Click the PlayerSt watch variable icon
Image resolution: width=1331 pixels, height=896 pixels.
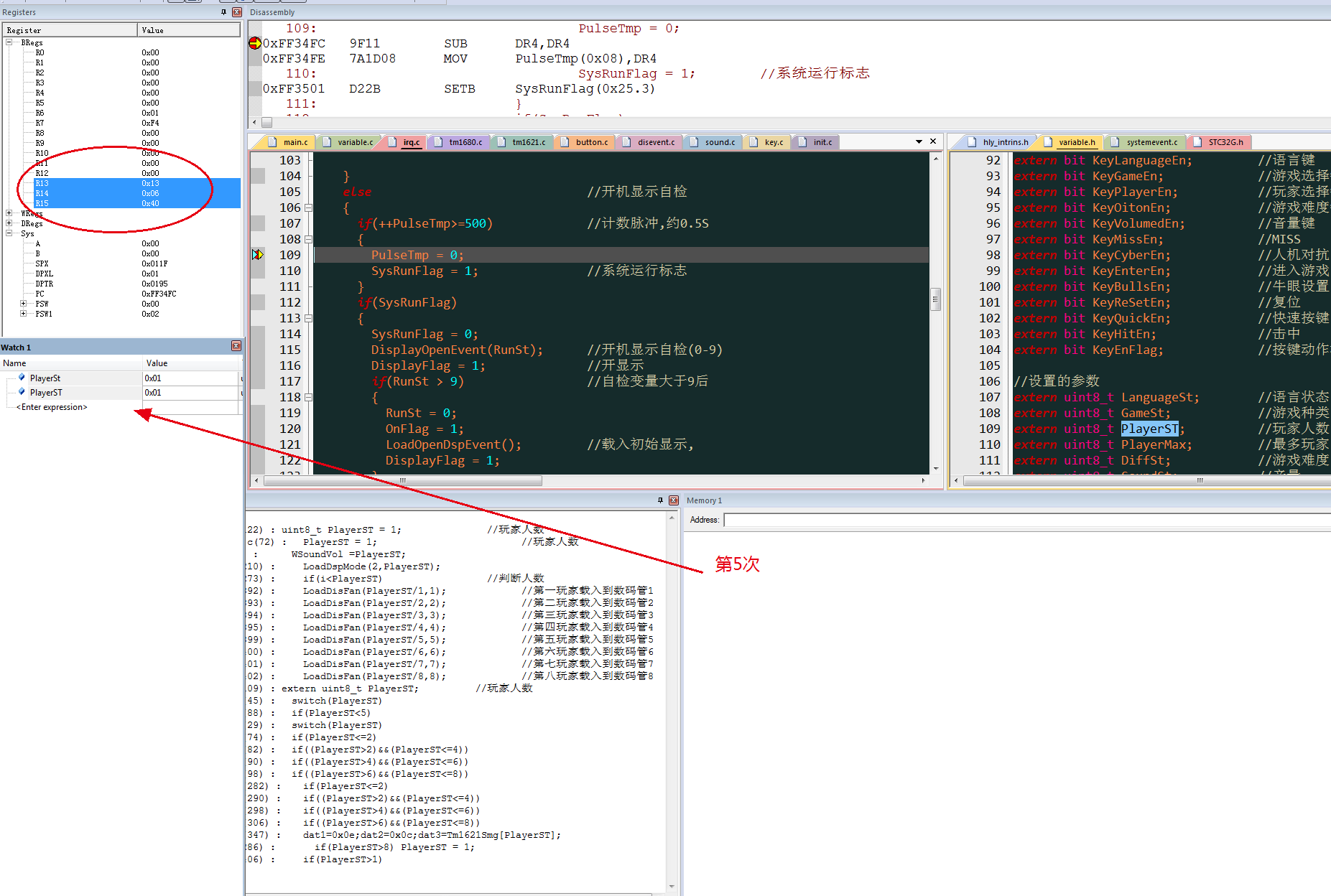point(22,378)
